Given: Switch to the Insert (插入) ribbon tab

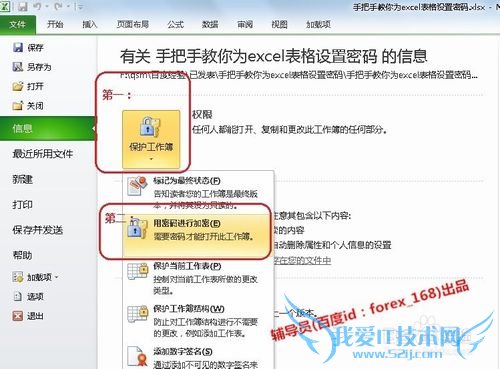Looking at the screenshot, I should click(x=89, y=24).
